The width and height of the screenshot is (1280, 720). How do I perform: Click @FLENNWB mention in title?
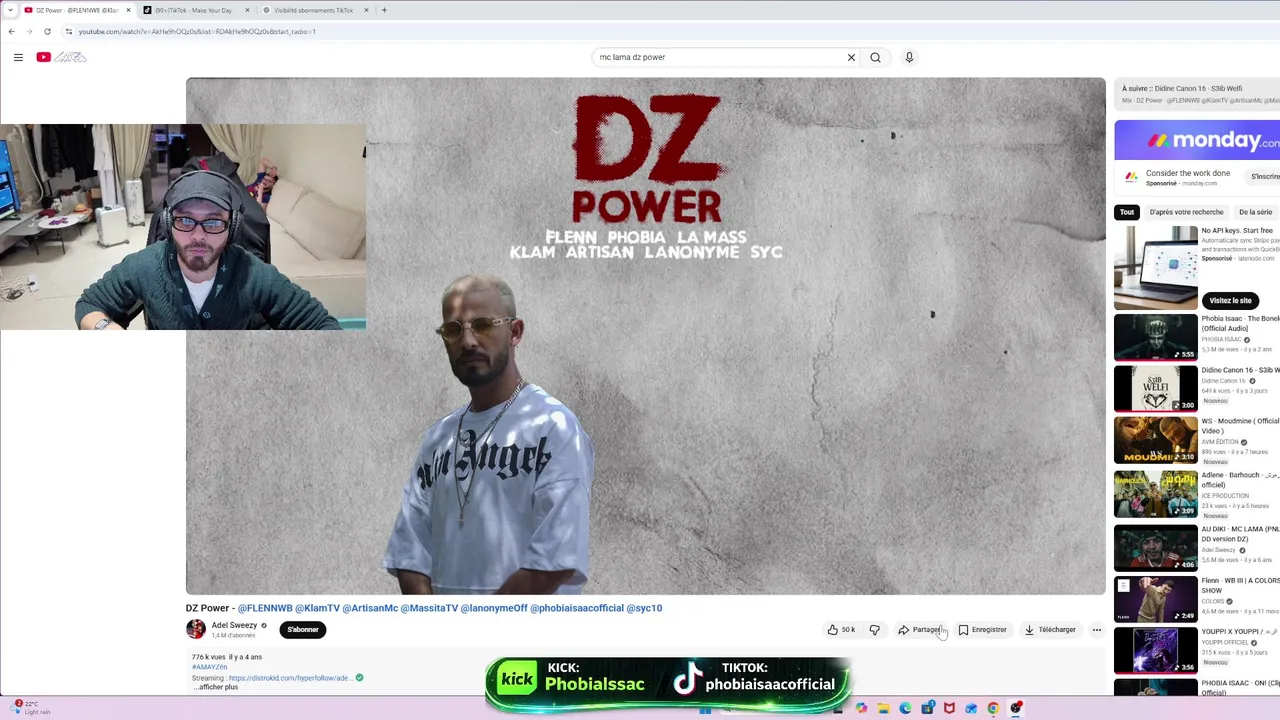coord(265,608)
